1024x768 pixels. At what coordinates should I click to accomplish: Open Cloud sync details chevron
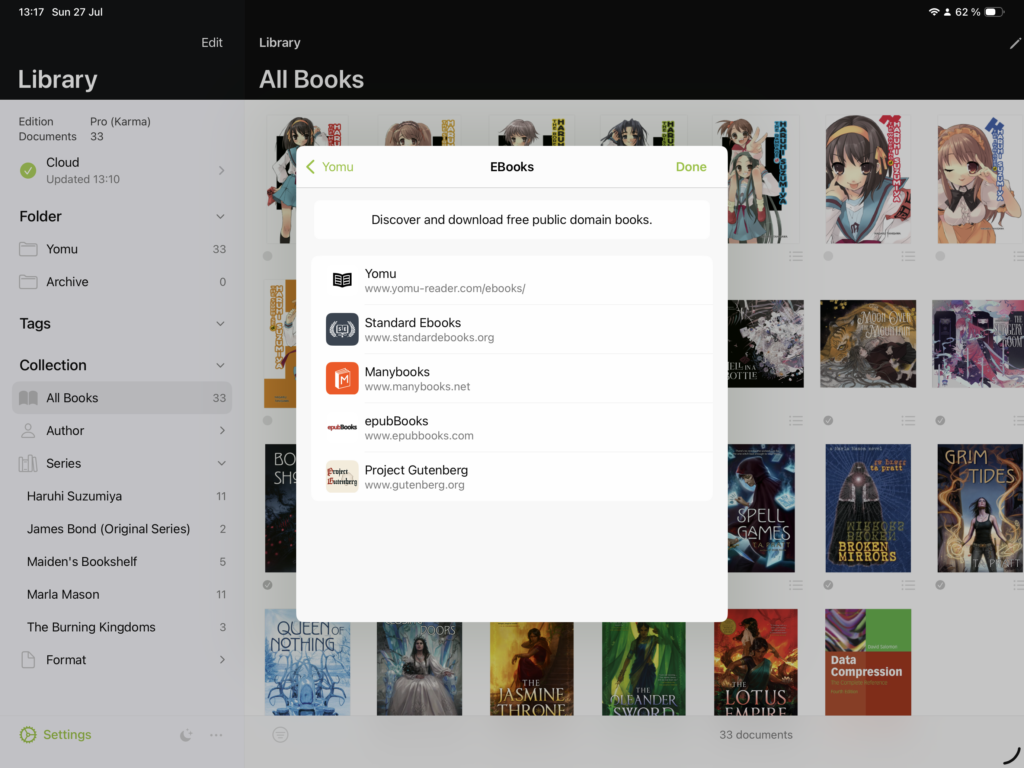click(221, 170)
